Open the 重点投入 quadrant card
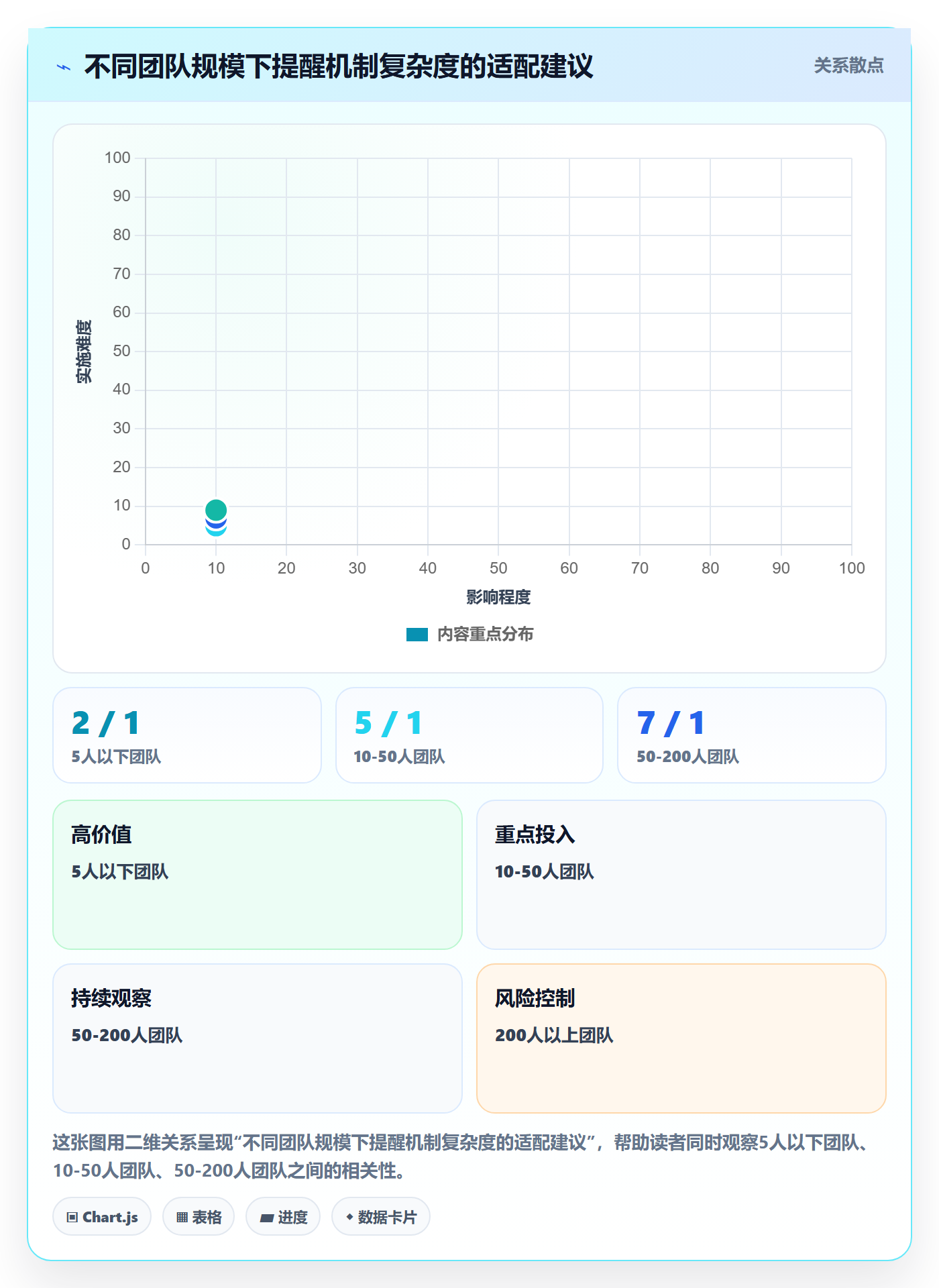This screenshot has width=939, height=1288. tap(681, 875)
